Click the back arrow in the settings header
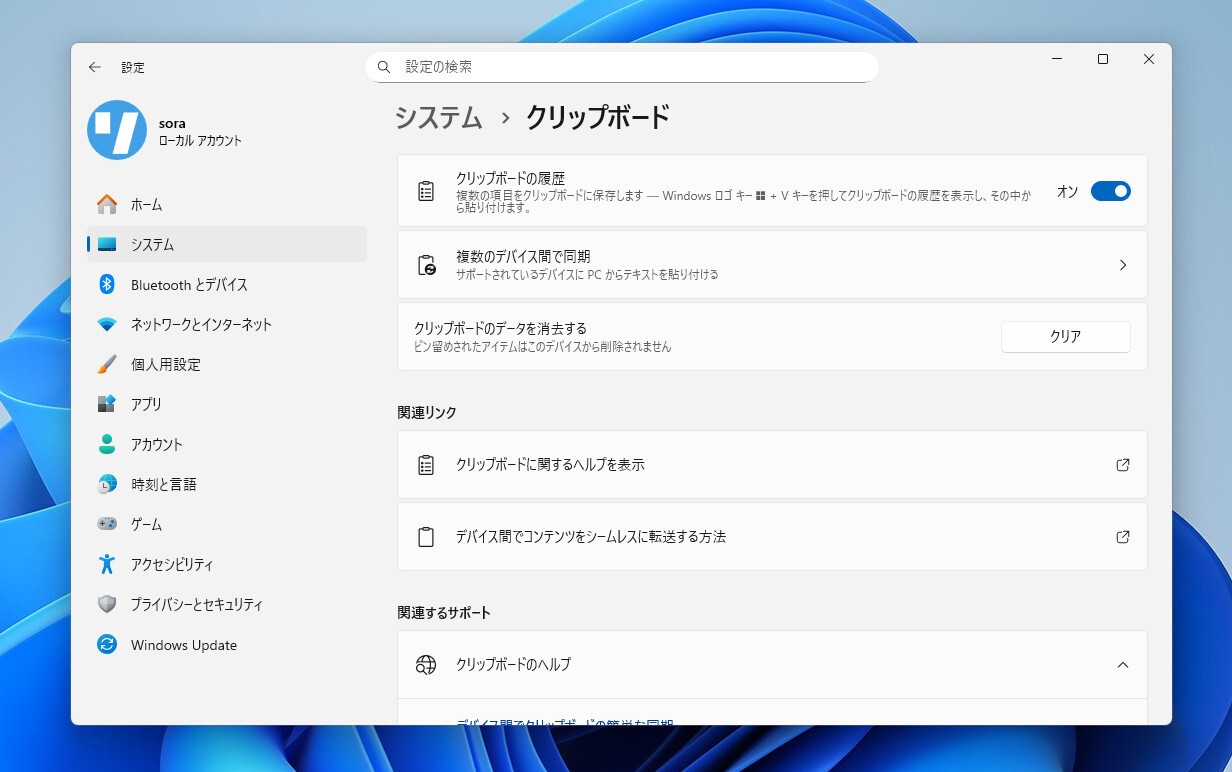This screenshot has width=1232, height=772. point(95,67)
